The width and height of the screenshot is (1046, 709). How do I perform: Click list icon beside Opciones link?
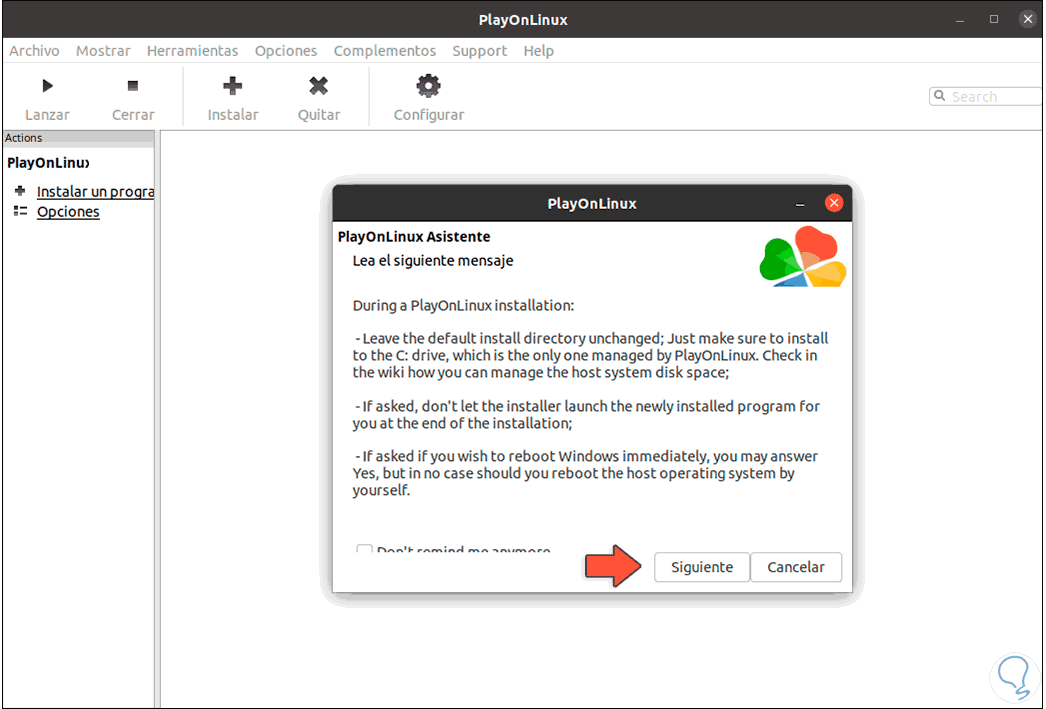coord(20,211)
